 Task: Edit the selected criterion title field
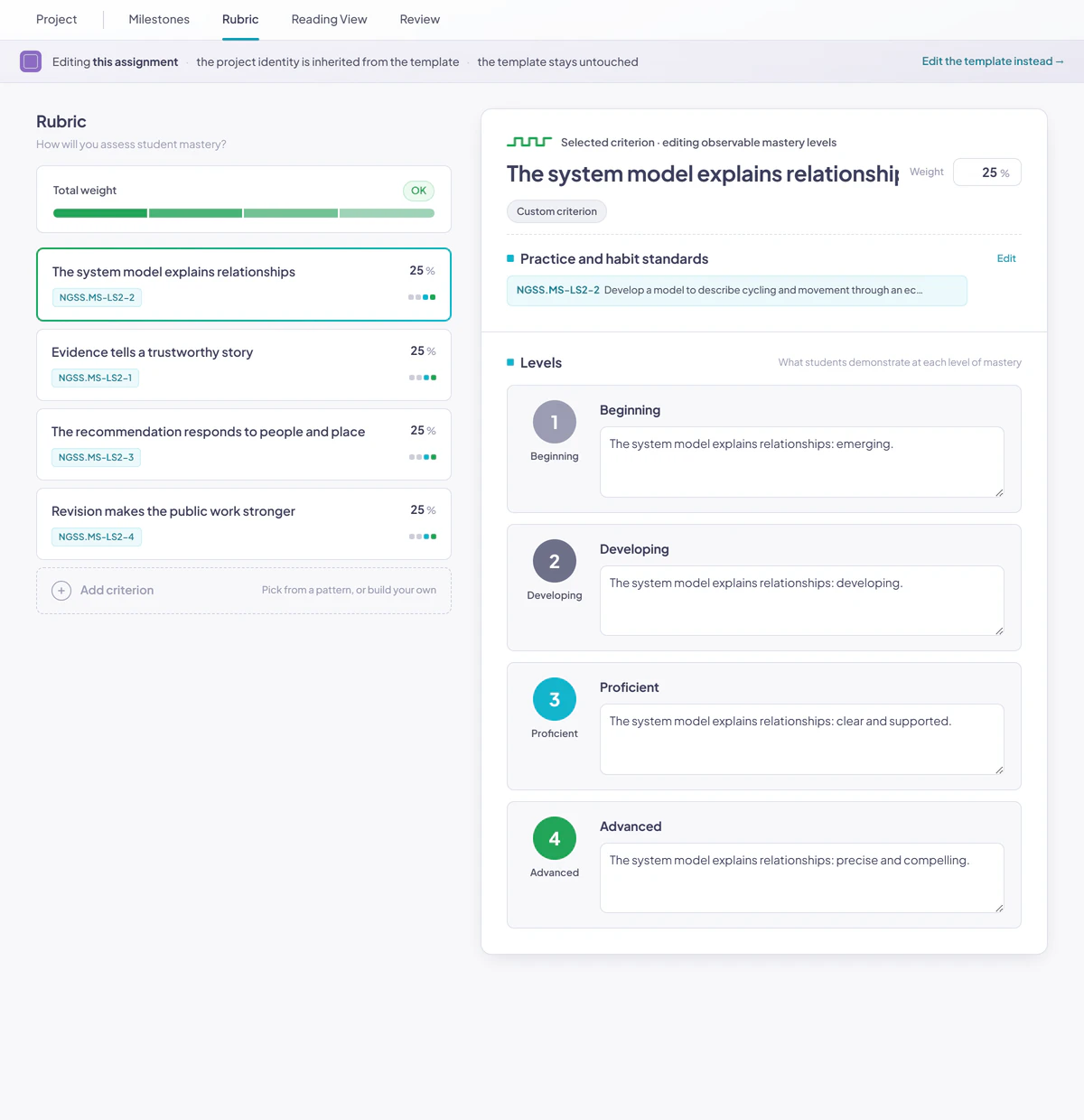click(x=703, y=173)
